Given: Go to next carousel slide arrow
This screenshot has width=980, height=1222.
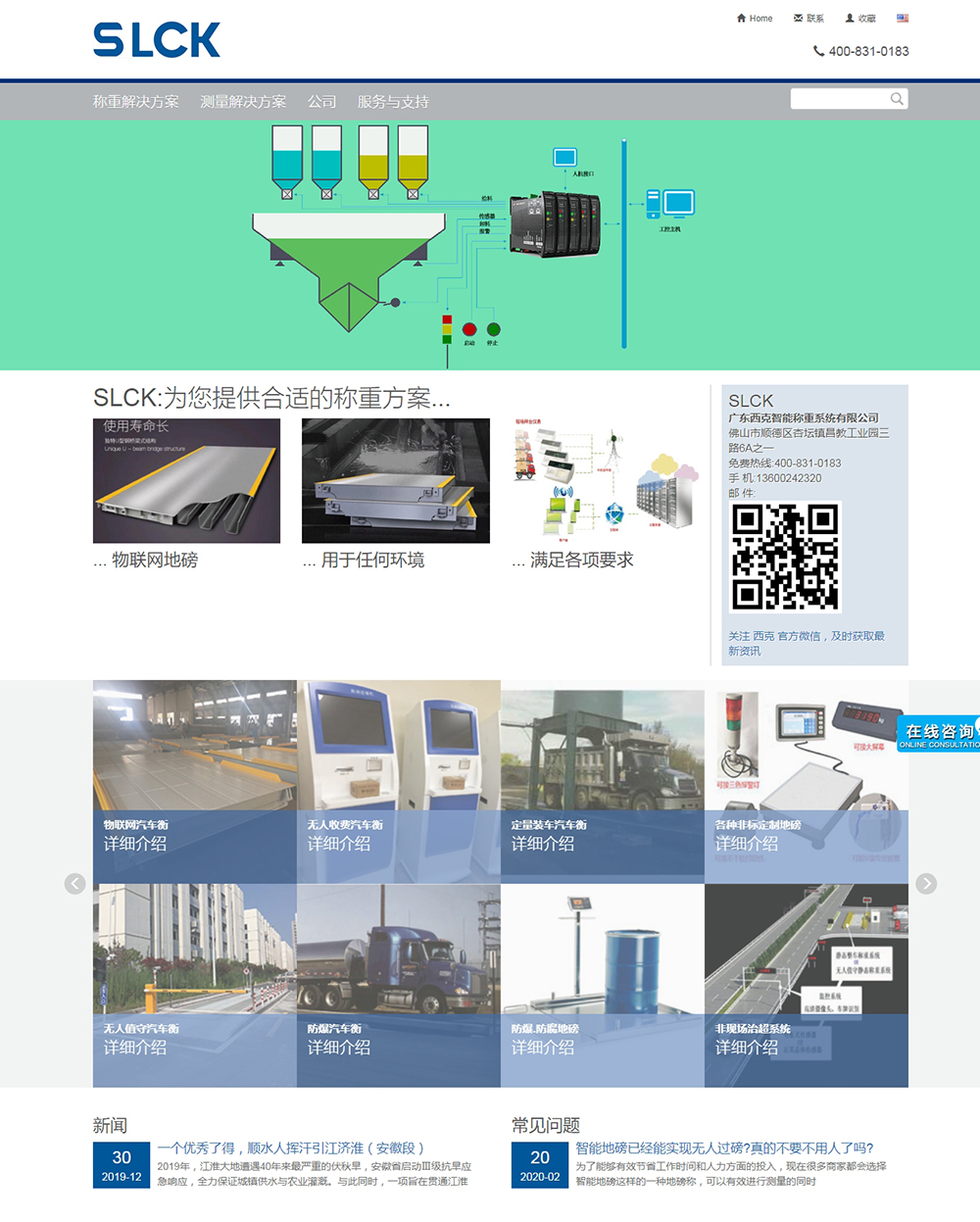Looking at the screenshot, I should pyautogui.click(x=926, y=884).
